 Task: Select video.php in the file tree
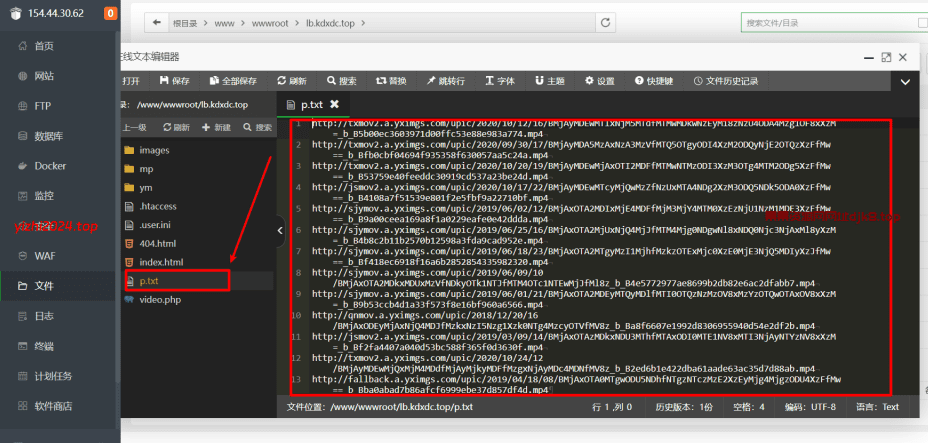tap(158, 299)
